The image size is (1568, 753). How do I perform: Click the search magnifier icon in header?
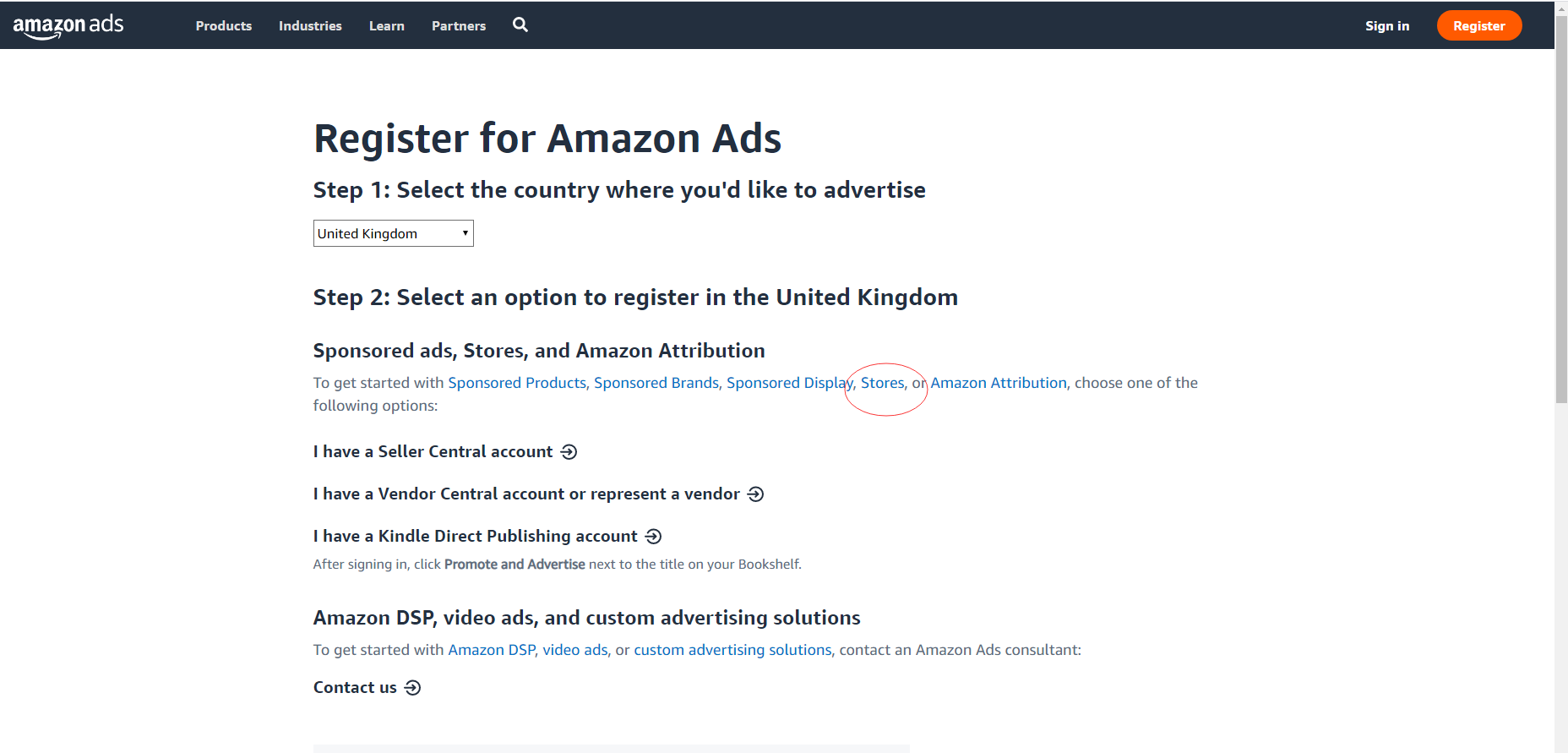click(x=520, y=25)
